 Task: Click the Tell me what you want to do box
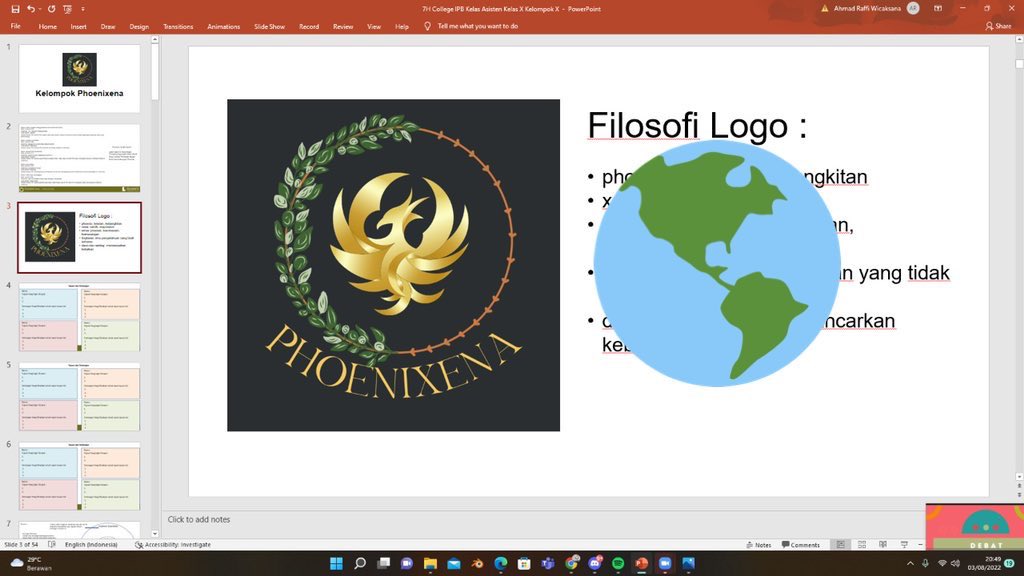[477, 26]
